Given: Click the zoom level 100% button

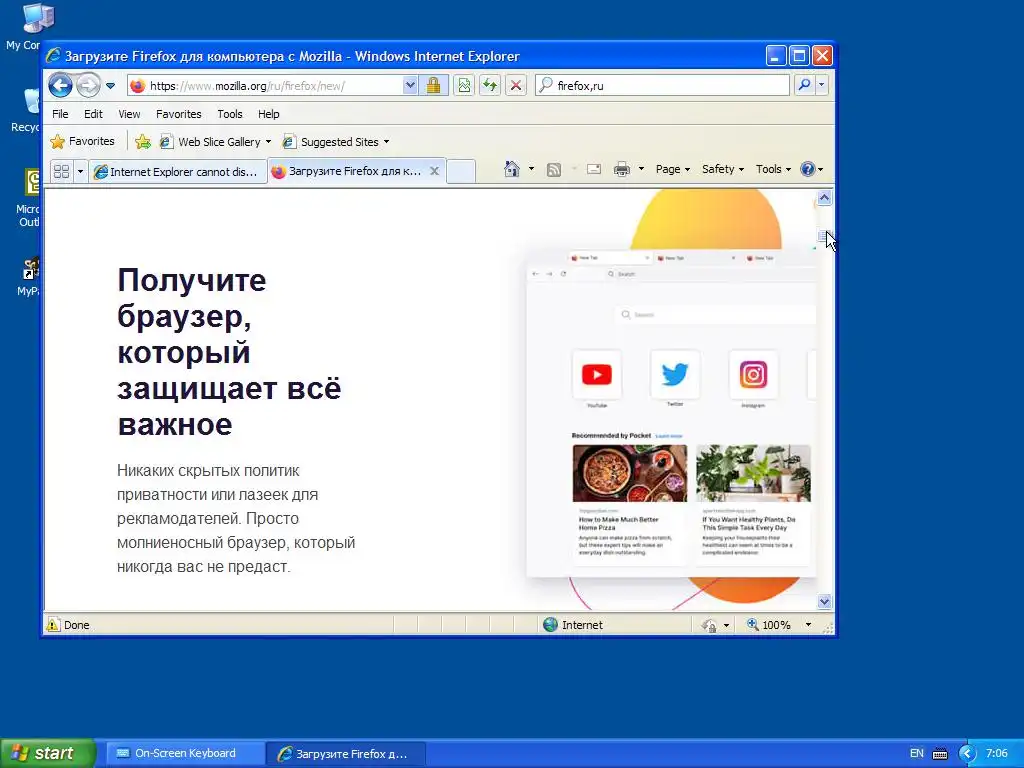Looking at the screenshot, I should click(x=769, y=625).
